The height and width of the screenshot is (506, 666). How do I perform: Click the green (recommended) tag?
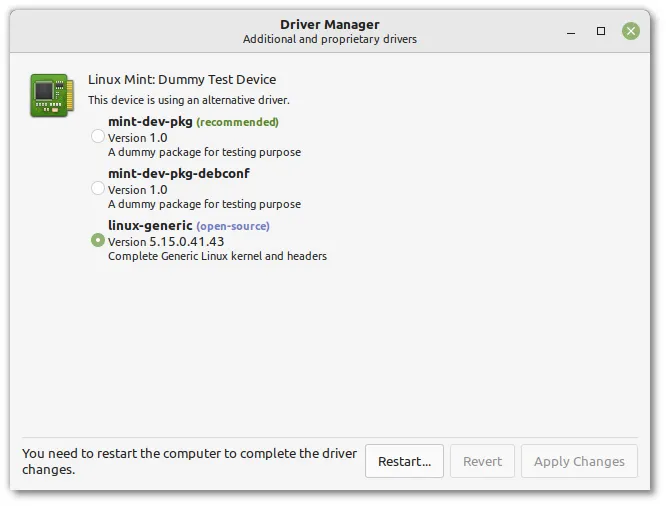tap(237, 122)
